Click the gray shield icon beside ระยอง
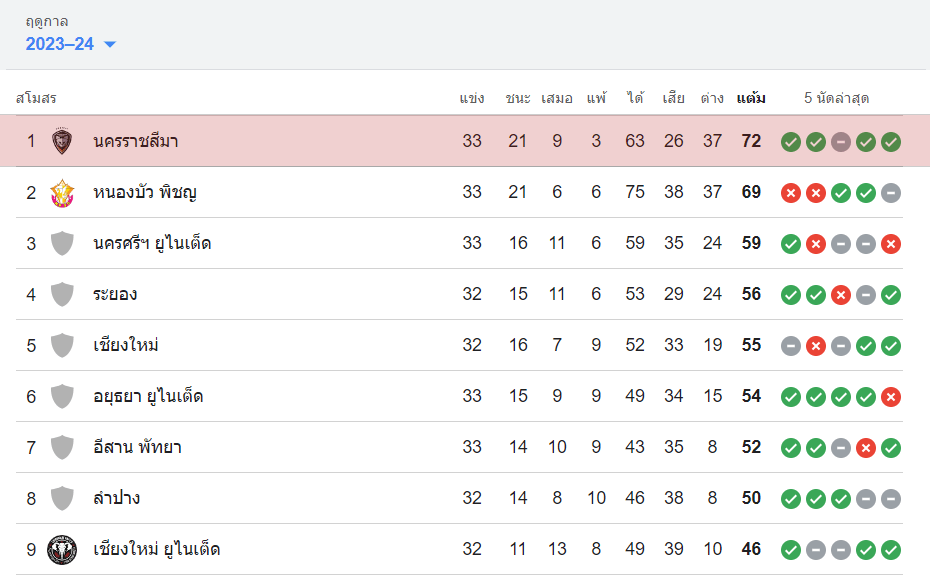Image resolution: width=930 pixels, height=580 pixels. coord(62,295)
